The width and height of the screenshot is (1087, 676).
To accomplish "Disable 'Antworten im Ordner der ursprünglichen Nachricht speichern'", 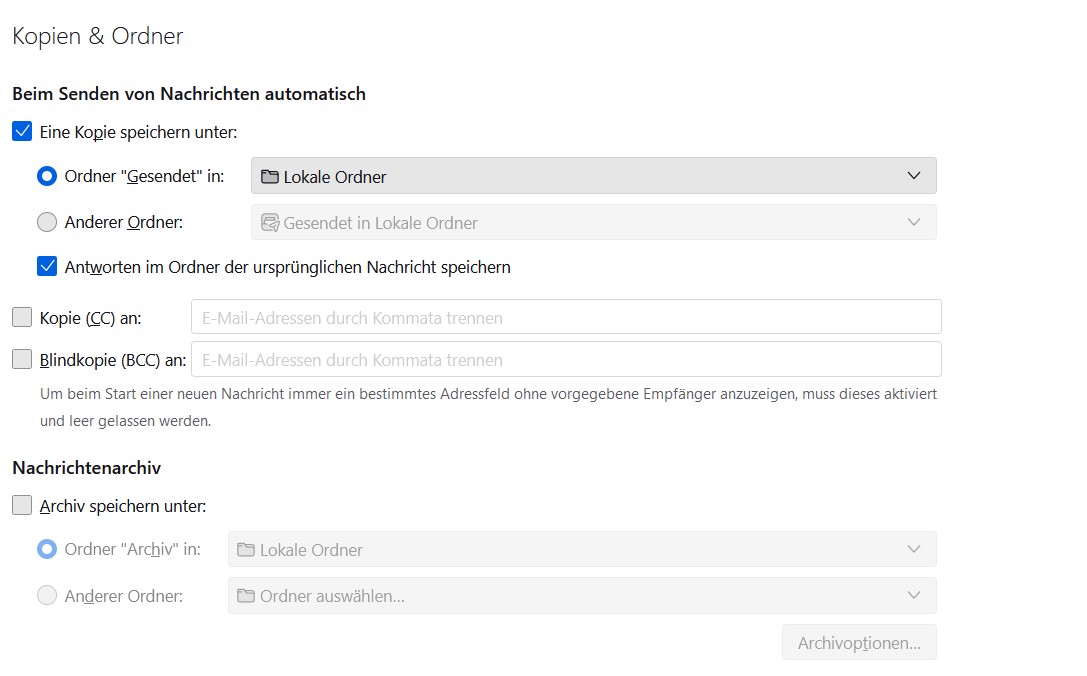I will [47, 267].
